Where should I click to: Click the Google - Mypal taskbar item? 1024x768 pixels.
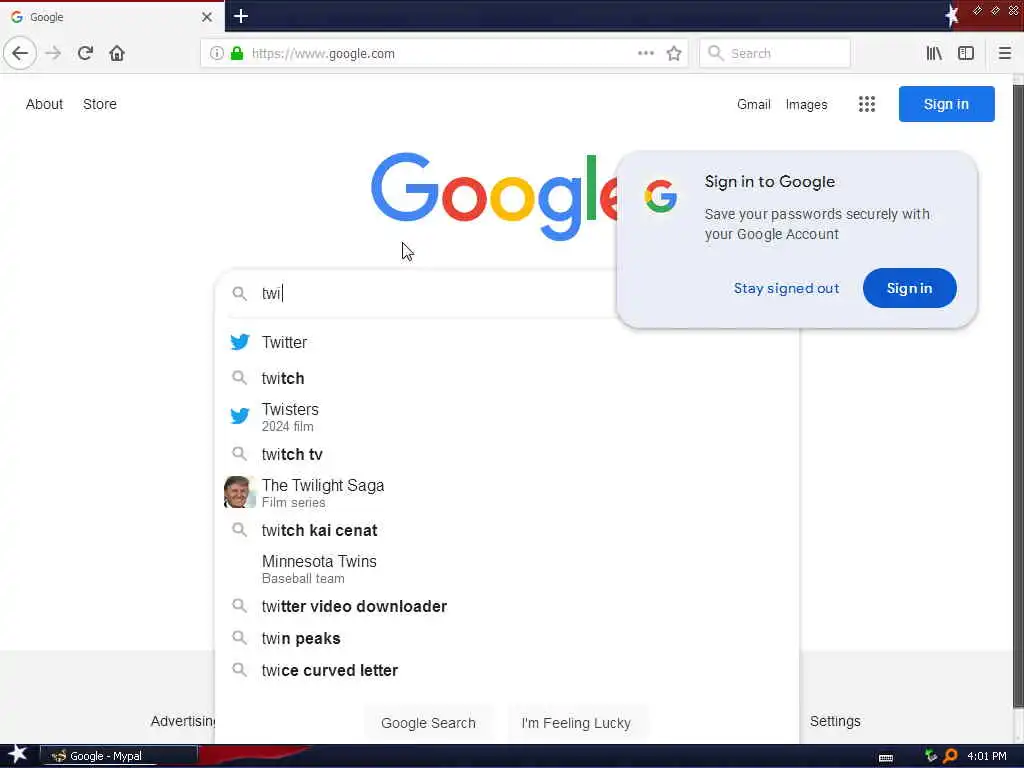[x=119, y=756]
